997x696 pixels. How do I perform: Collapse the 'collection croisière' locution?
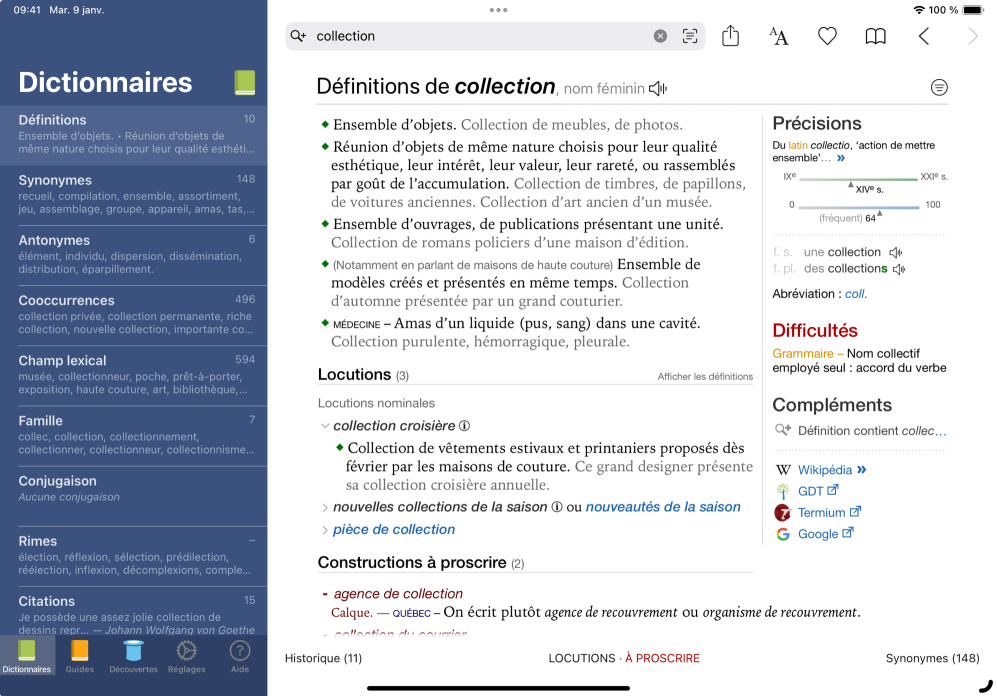(324, 426)
